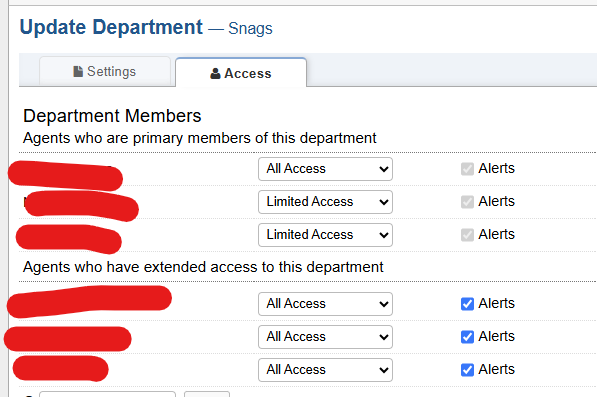This screenshot has height=397, width=597.
Task: Click 'Agents who are primary members' text
Action: pyautogui.click(x=200, y=138)
